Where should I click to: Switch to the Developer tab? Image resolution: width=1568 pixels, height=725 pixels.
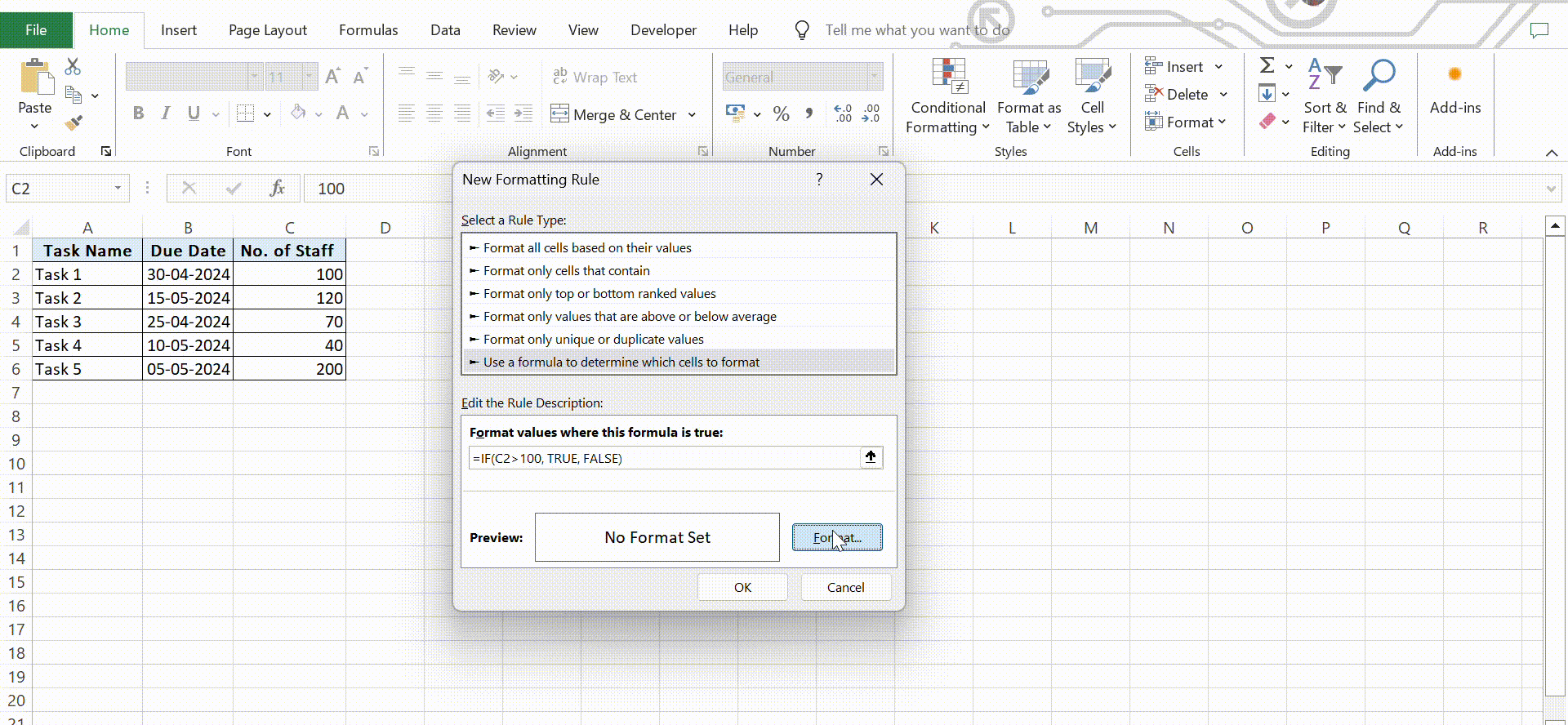663,30
